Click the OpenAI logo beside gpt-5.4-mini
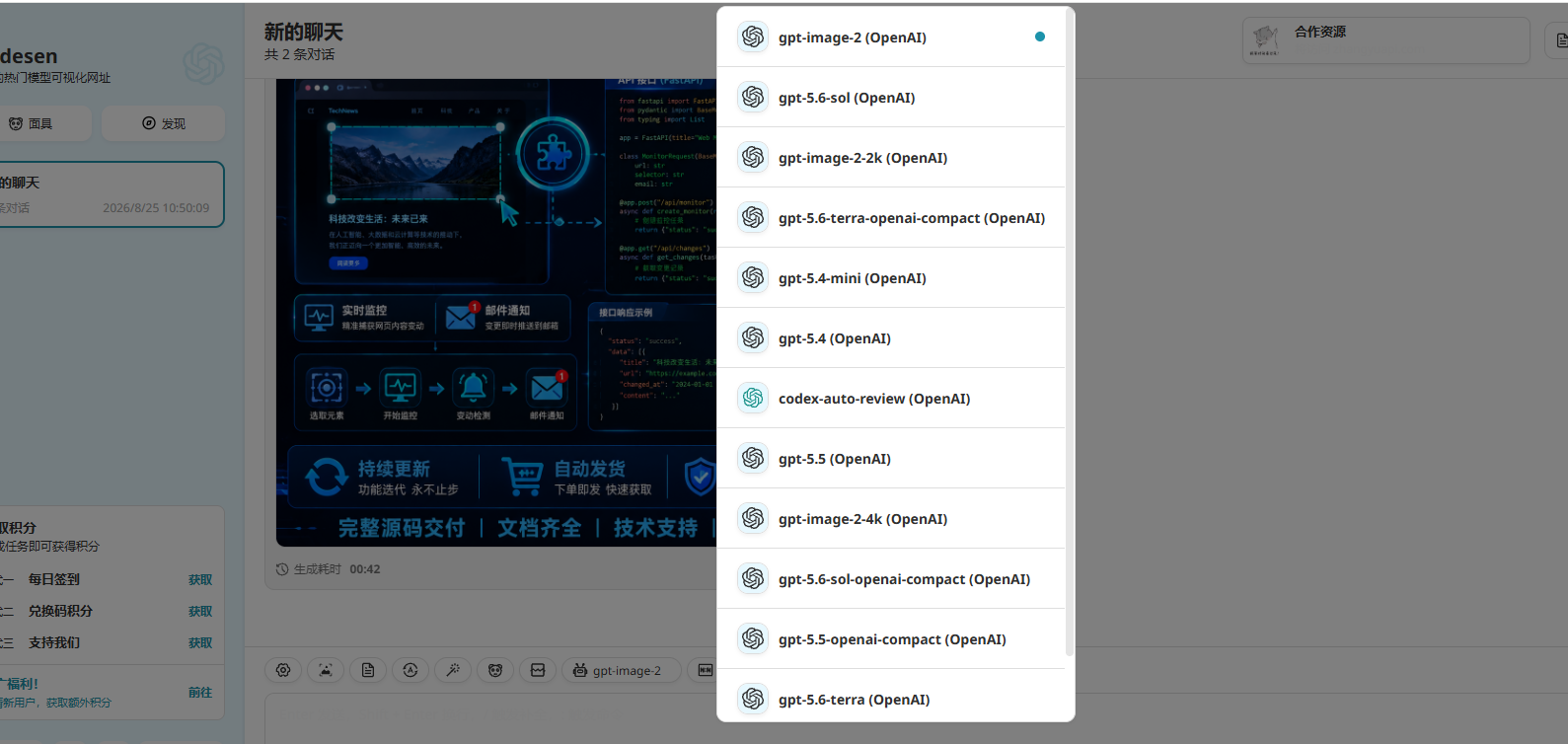Image resolution: width=1568 pixels, height=744 pixels. 753,277
